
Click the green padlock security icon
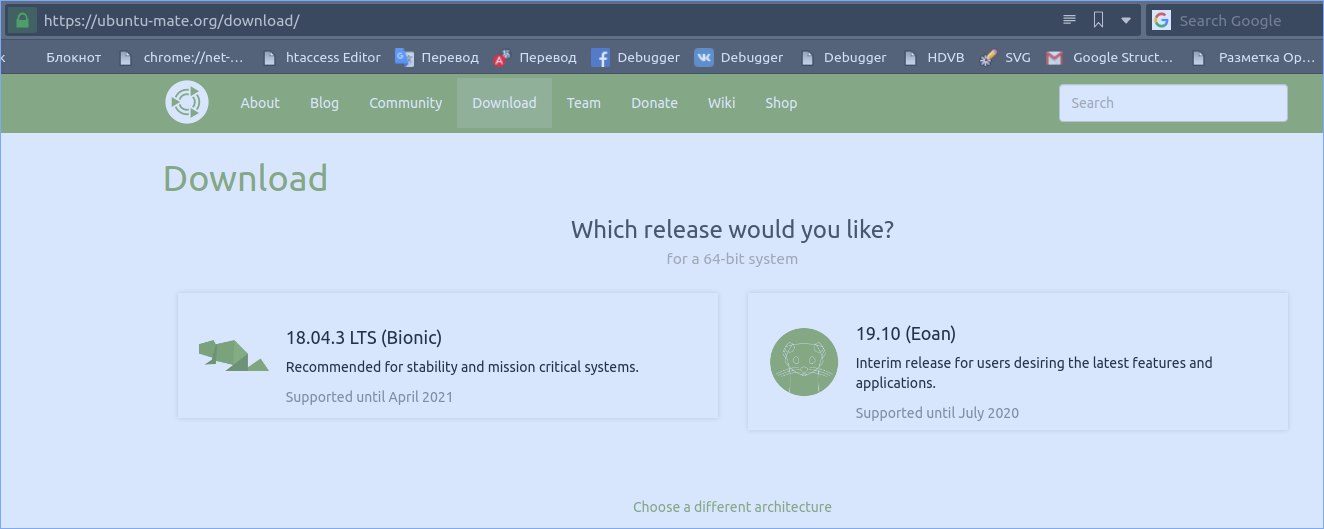(22, 20)
